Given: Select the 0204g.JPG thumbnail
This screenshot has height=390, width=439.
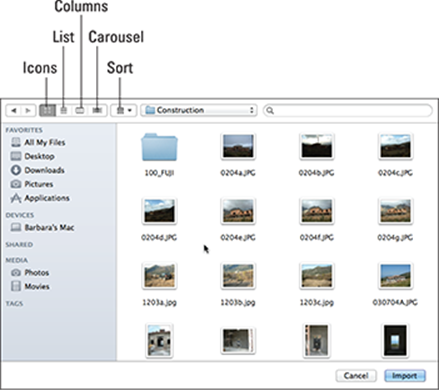Looking at the screenshot, I should pyautogui.click(x=395, y=211).
